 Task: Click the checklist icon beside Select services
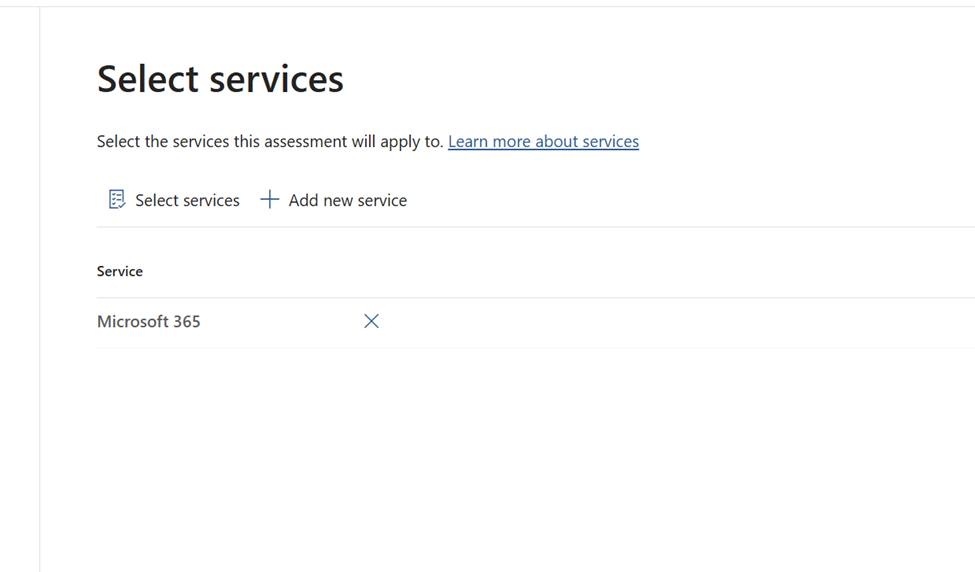(x=117, y=200)
